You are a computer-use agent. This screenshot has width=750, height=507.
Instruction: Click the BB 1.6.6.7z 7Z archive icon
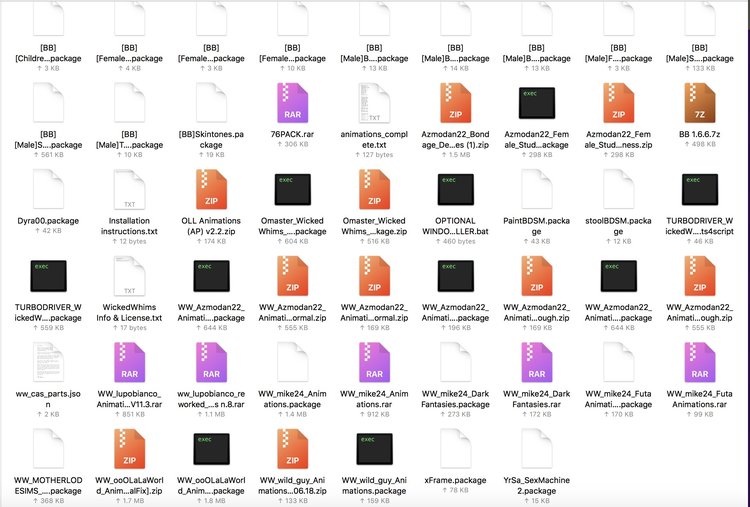700,103
